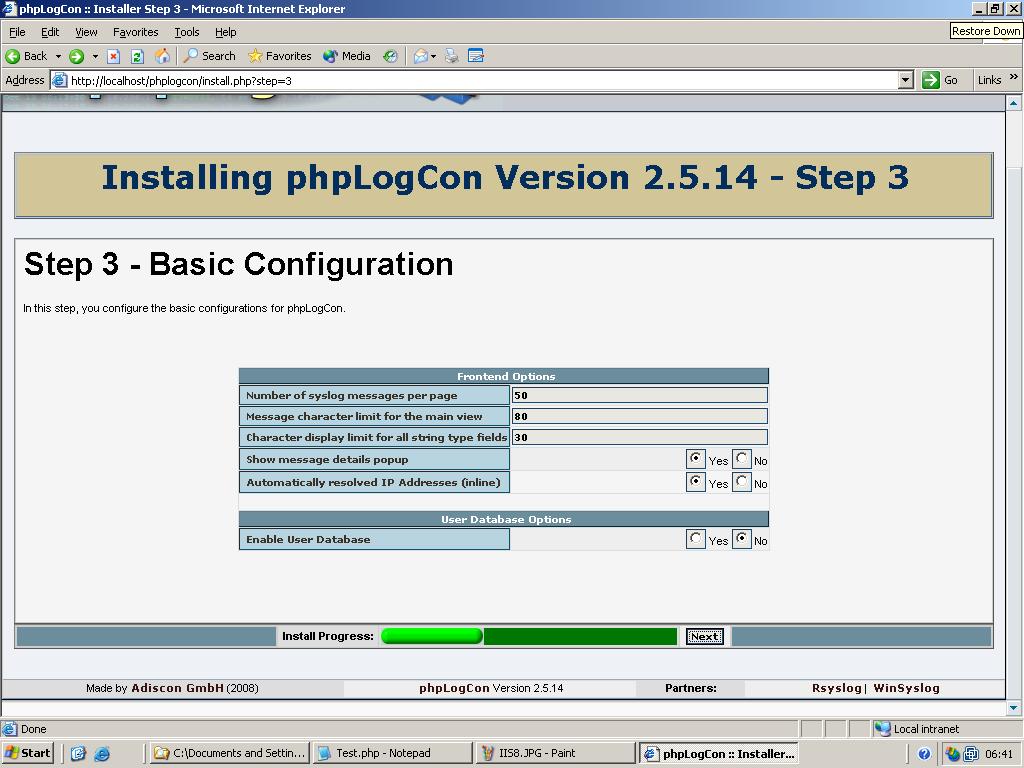This screenshot has width=1024, height=768.
Task: Select Yes for Enable User Database
Action: click(x=696, y=539)
